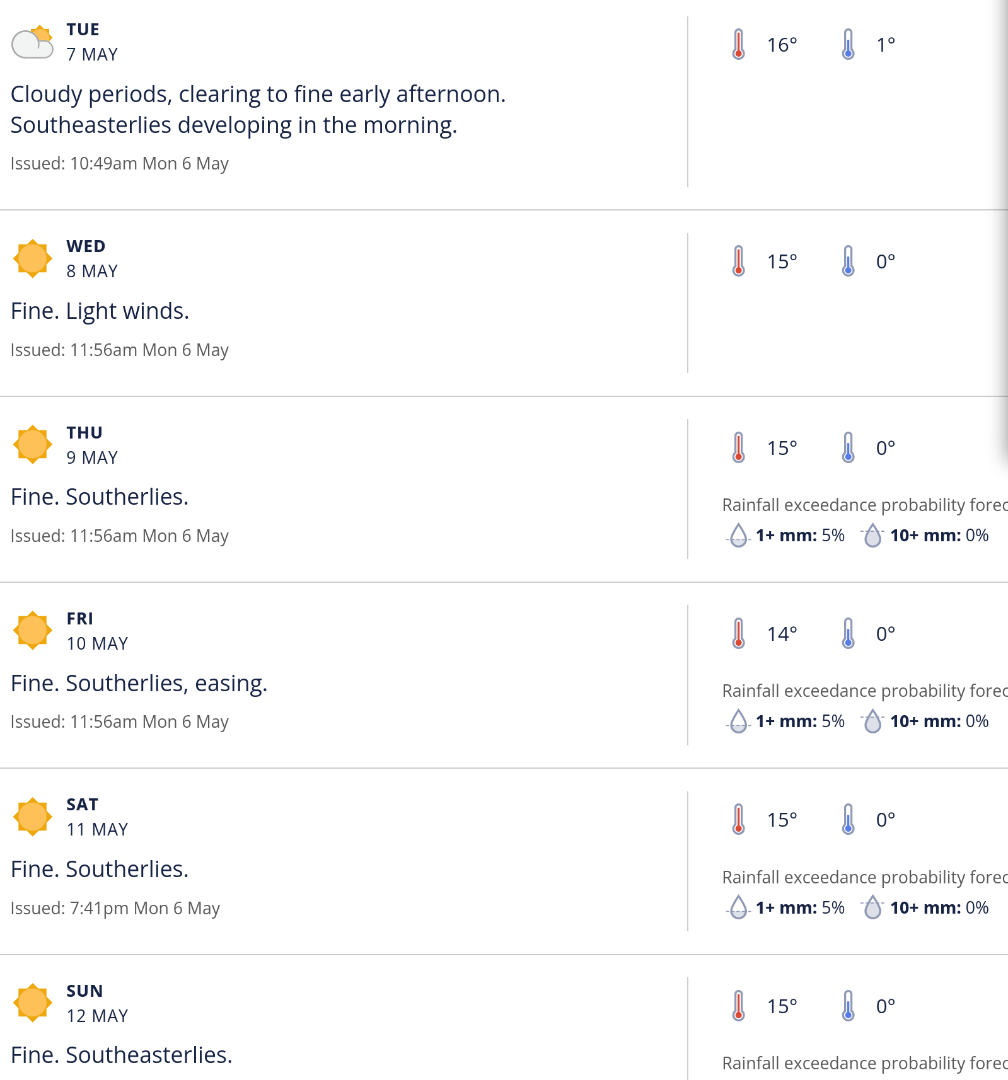Click the 'Fine. Light winds.' forecast text
1008x1080 pixels.
tap(100, 311)
